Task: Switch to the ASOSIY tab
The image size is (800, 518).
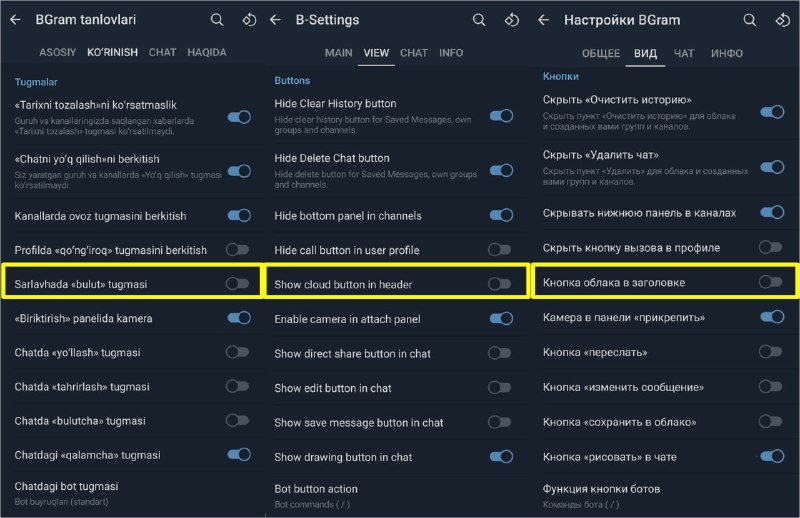Action: coord(58,53)
